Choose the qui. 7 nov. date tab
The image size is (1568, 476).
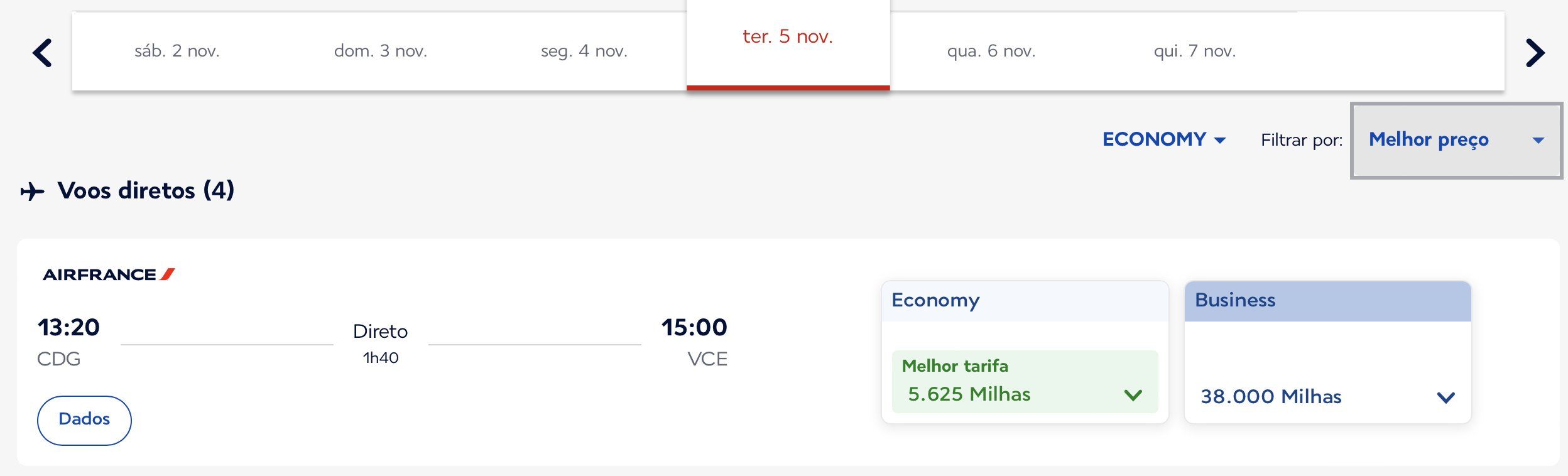[x=1195, y=51]
